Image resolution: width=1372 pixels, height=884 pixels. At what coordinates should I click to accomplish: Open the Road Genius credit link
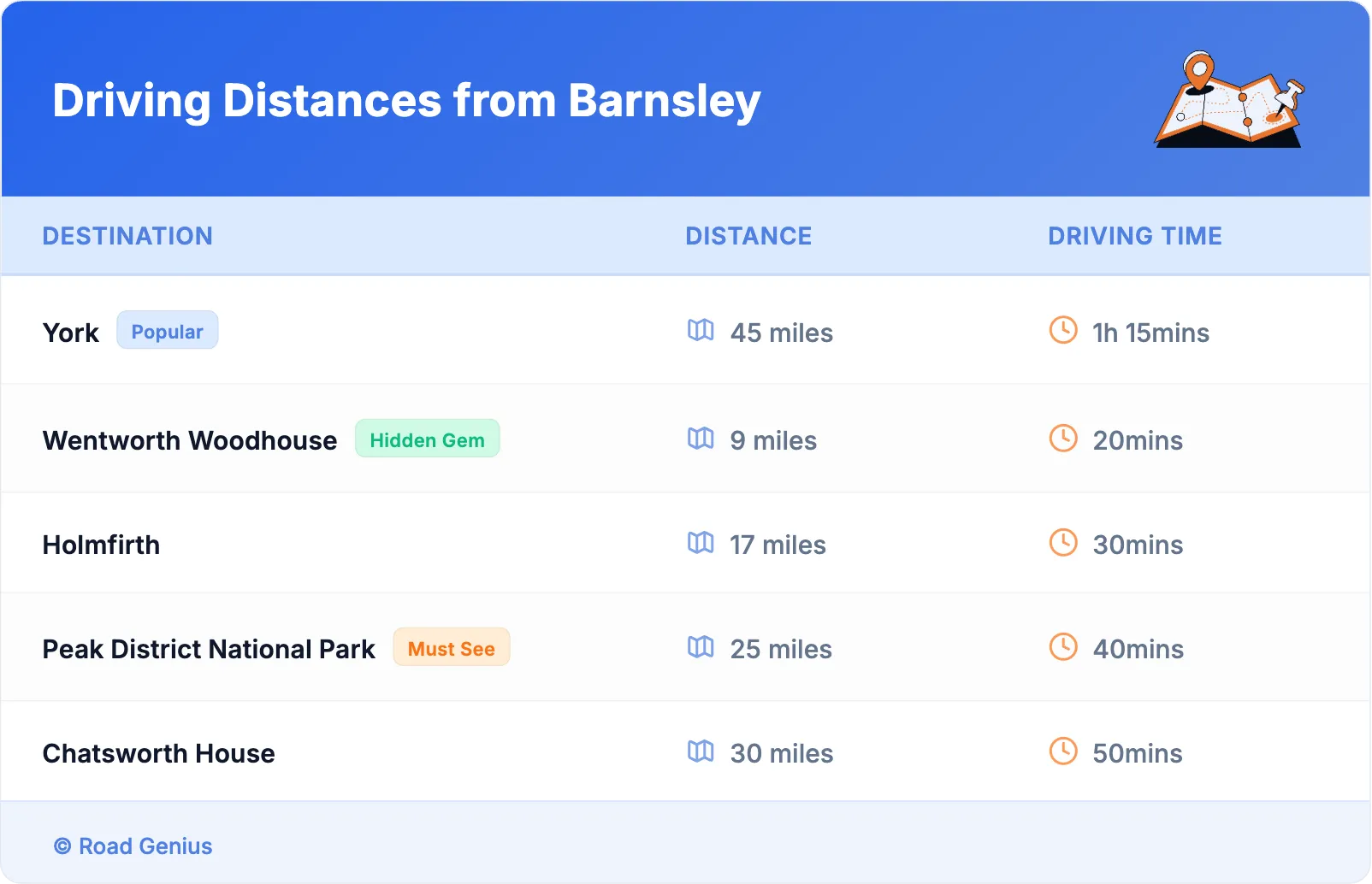[133, 846]
